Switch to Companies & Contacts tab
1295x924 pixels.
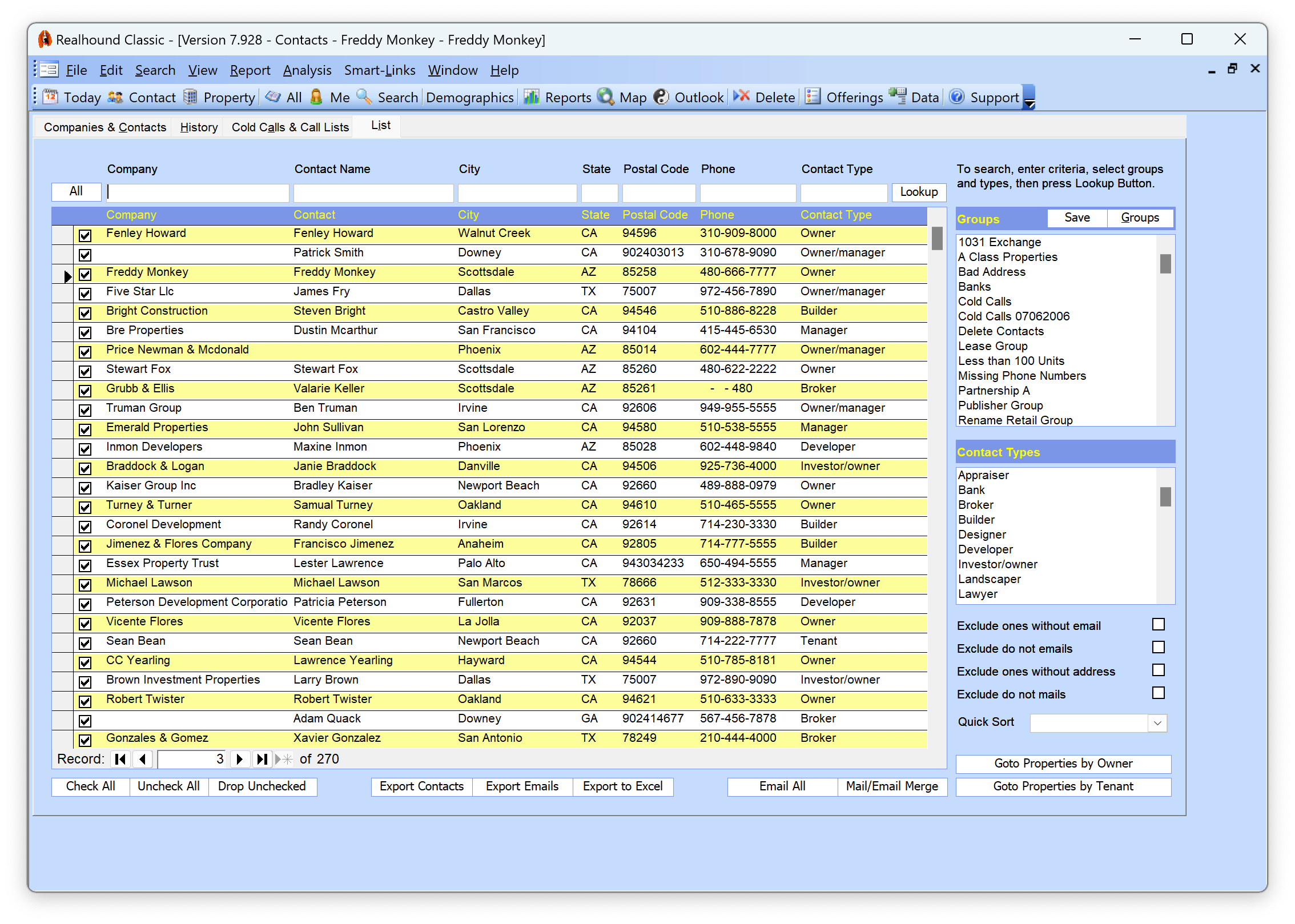[x=105, y=127]
